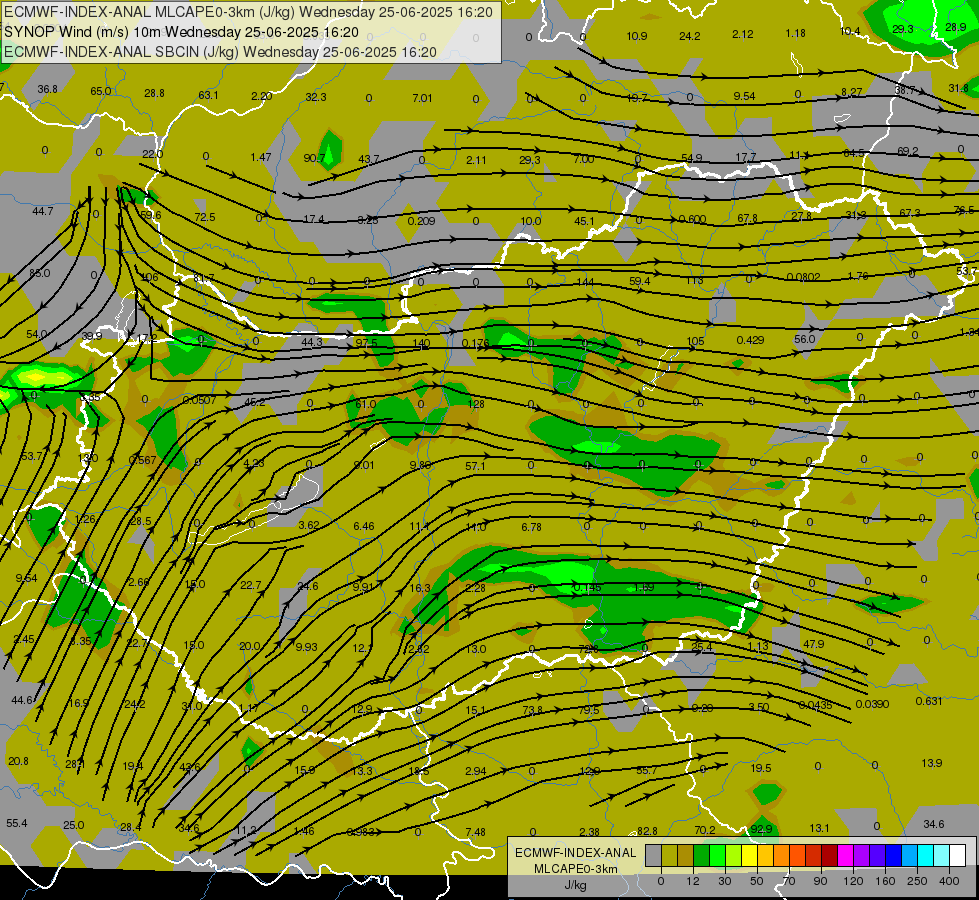Click the map value '19.5'

click(760, 768)
